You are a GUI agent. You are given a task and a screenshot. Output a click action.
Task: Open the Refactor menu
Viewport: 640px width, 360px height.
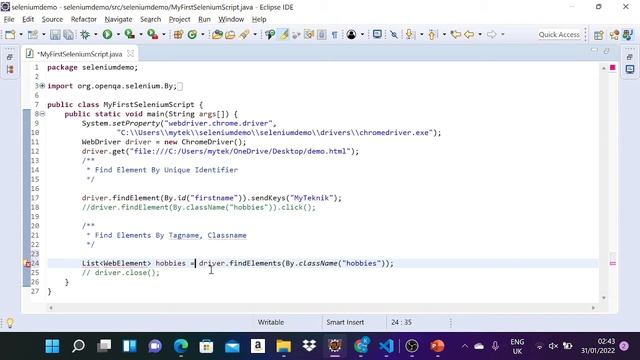[x=84, y=19]
